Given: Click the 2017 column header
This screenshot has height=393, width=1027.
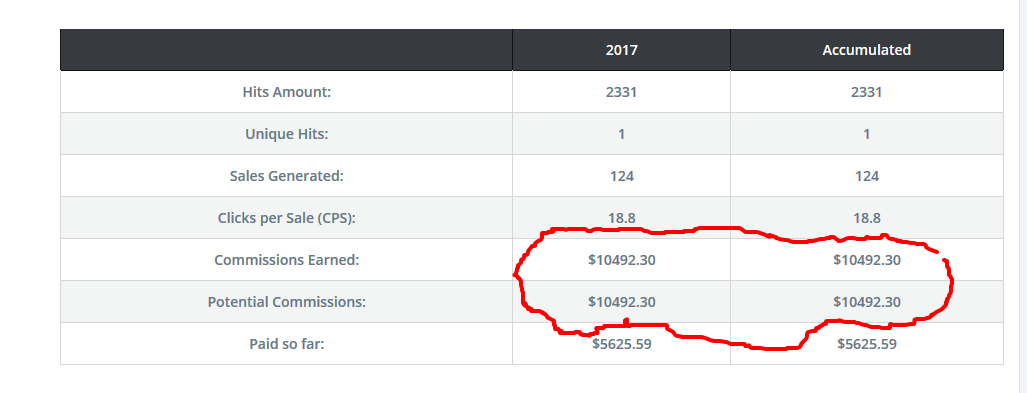Looking at the screenshot, I should [x=621, y=50].
